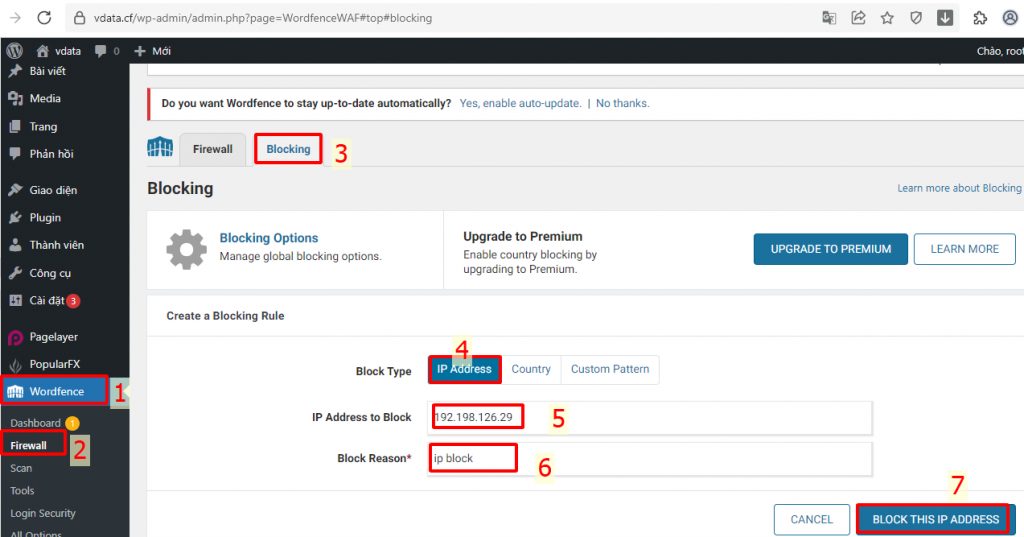Click BLOCK THIS IP ADDRESS button
1024x537 pixels.
coord(936,519)
